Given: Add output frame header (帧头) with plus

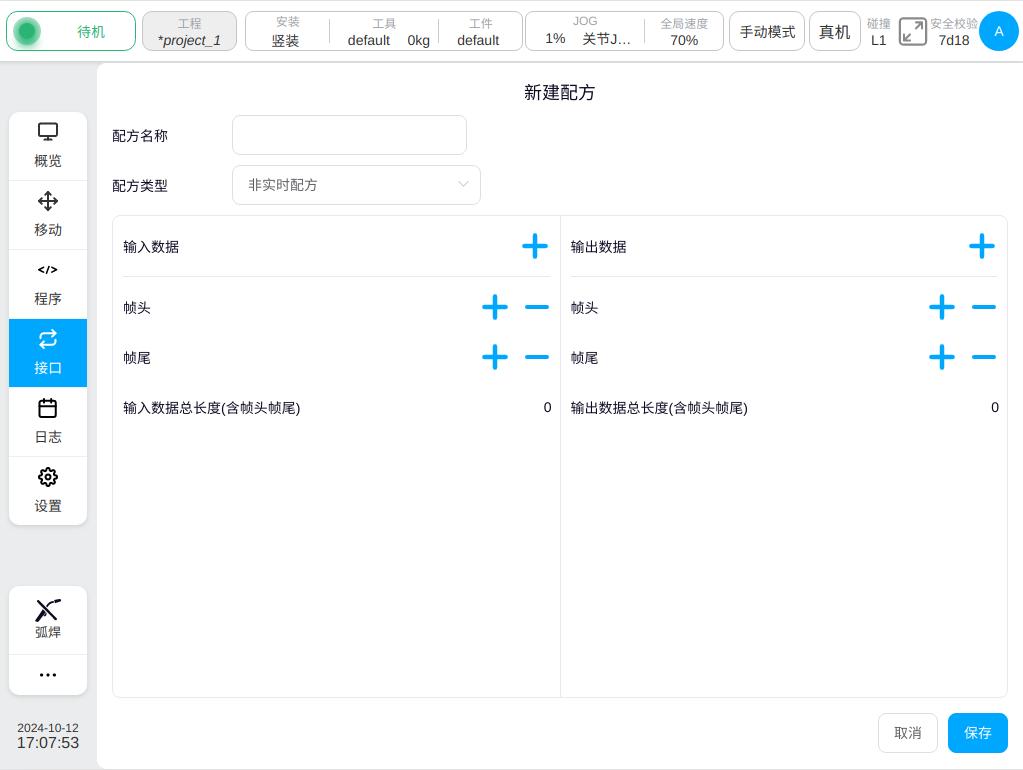Looking at the screenshot, I should 941,307.
